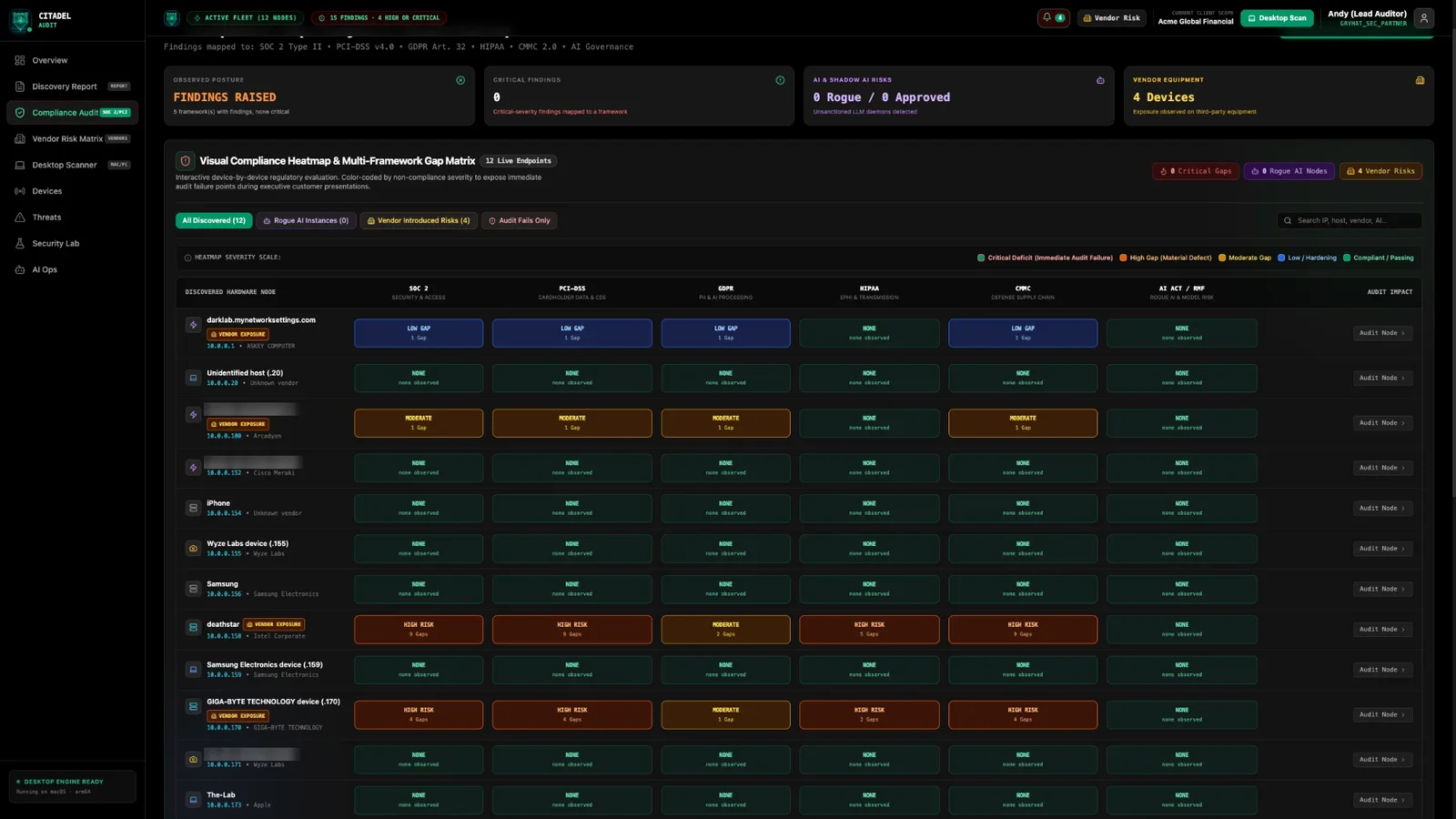Click the shield badge icon beside Active Fleet
The width and height of the screenshot is (1456, 819).
pyautogui.click(x=171, y=18)
